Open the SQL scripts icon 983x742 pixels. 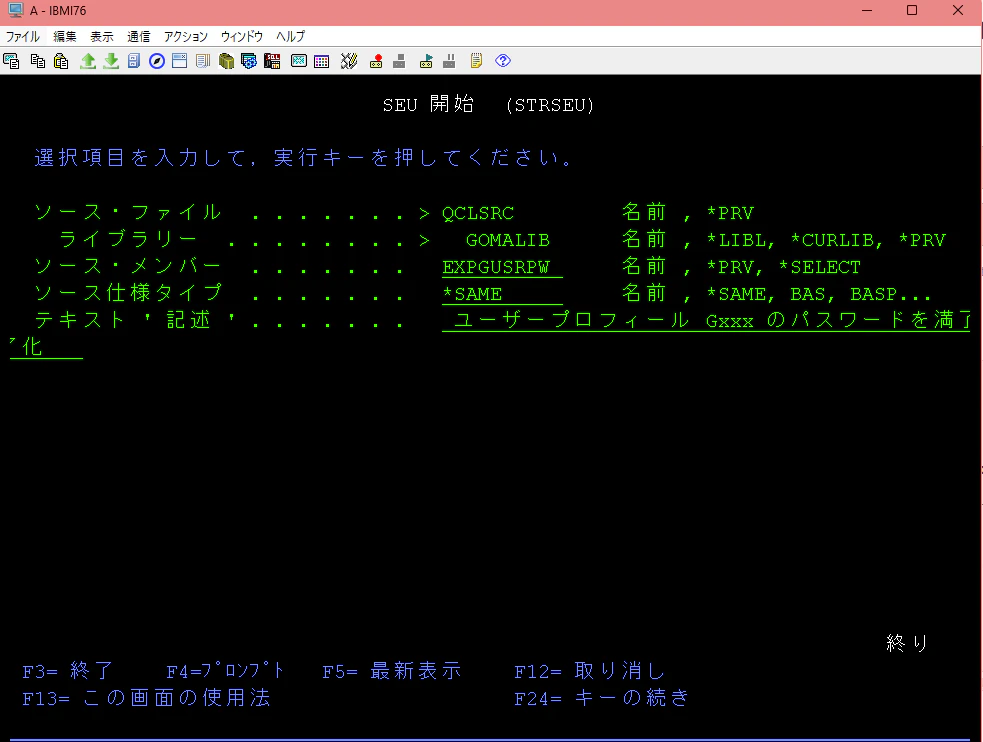click(272, 61)
